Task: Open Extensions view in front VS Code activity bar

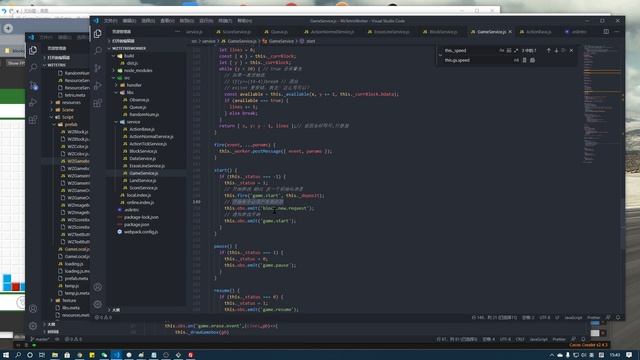Action: click(x=98, y=103)
